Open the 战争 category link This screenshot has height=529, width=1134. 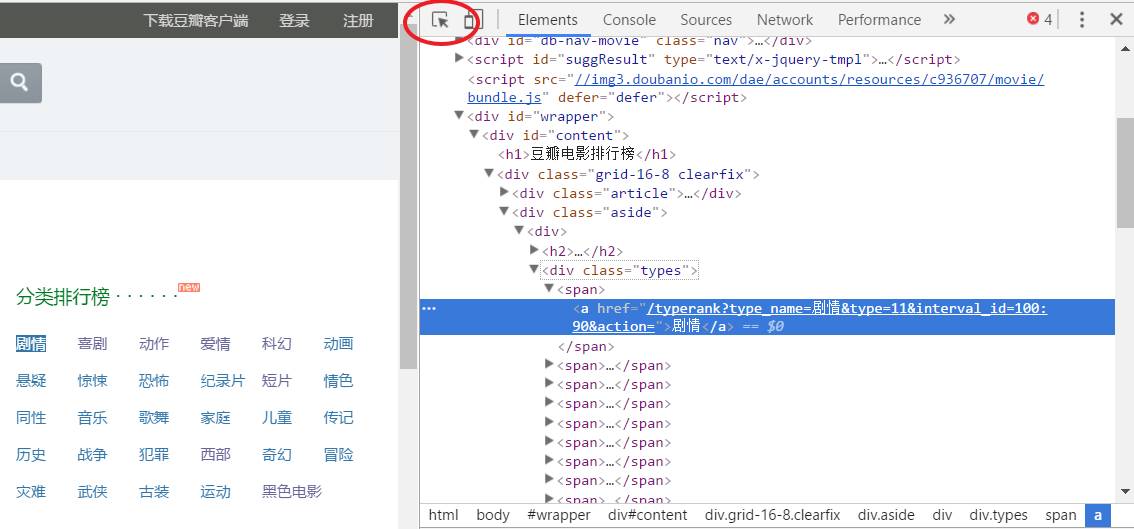tap(93, 455)
